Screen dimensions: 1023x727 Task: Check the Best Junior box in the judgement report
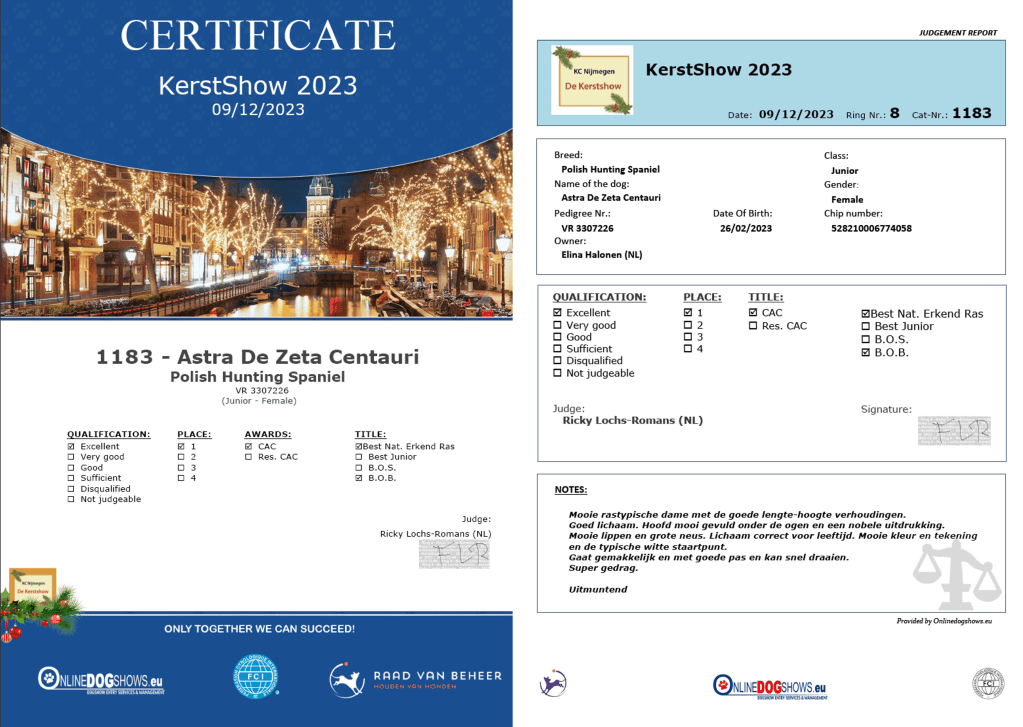pyautogui.click(x=866, y=327)
